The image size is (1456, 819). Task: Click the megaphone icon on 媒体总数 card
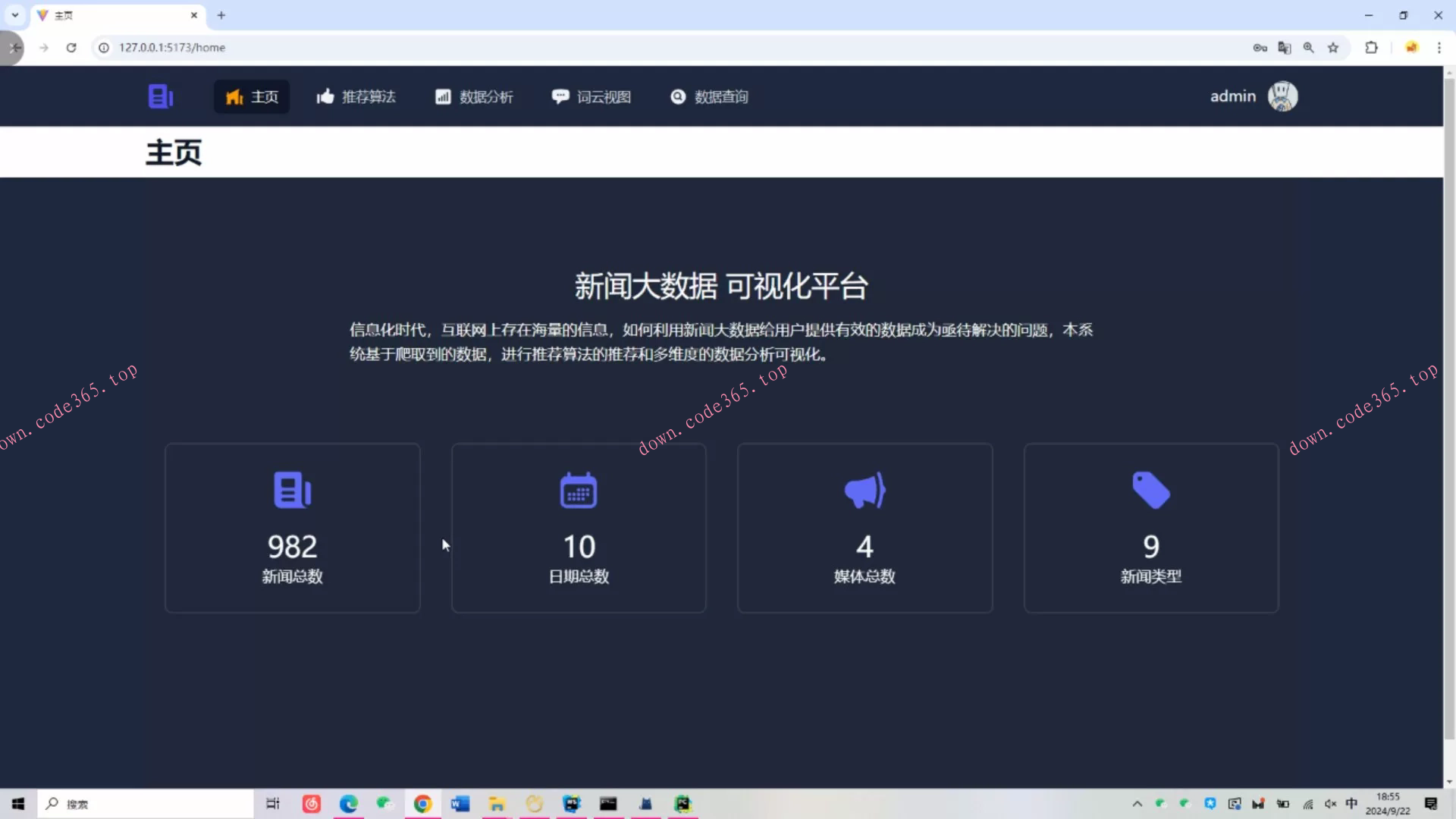[864, 490]
